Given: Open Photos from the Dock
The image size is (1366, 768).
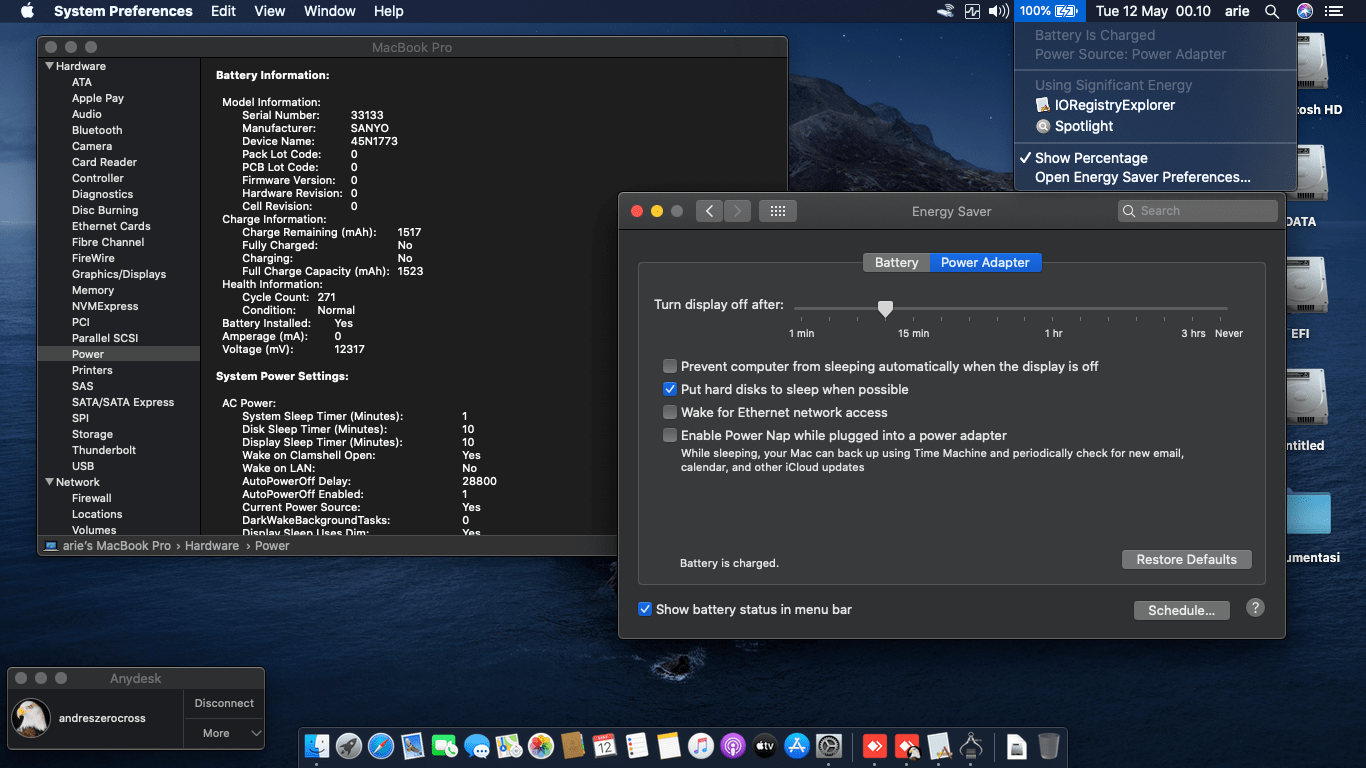Looking at the screenshot, I should click(541, 746).
